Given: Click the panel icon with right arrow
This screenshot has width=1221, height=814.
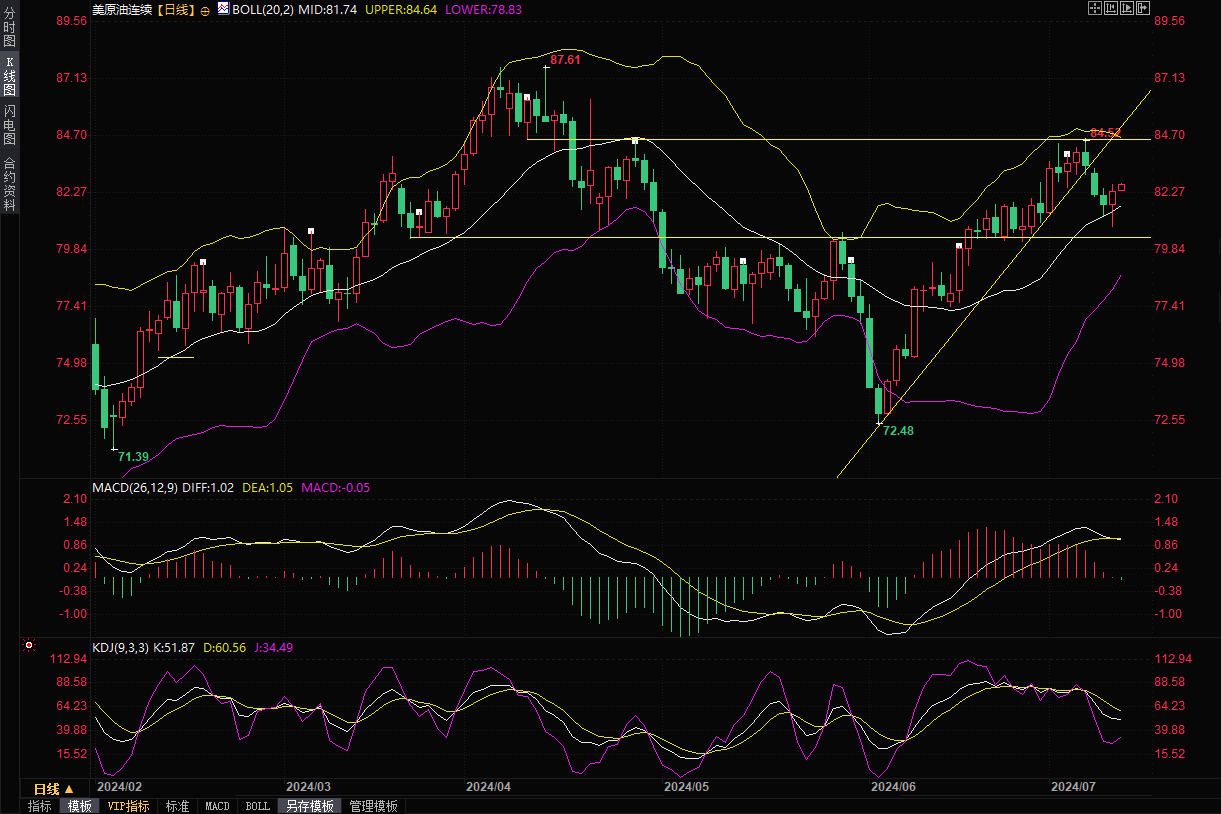Looking at the screenshot, I should 1142,9.
